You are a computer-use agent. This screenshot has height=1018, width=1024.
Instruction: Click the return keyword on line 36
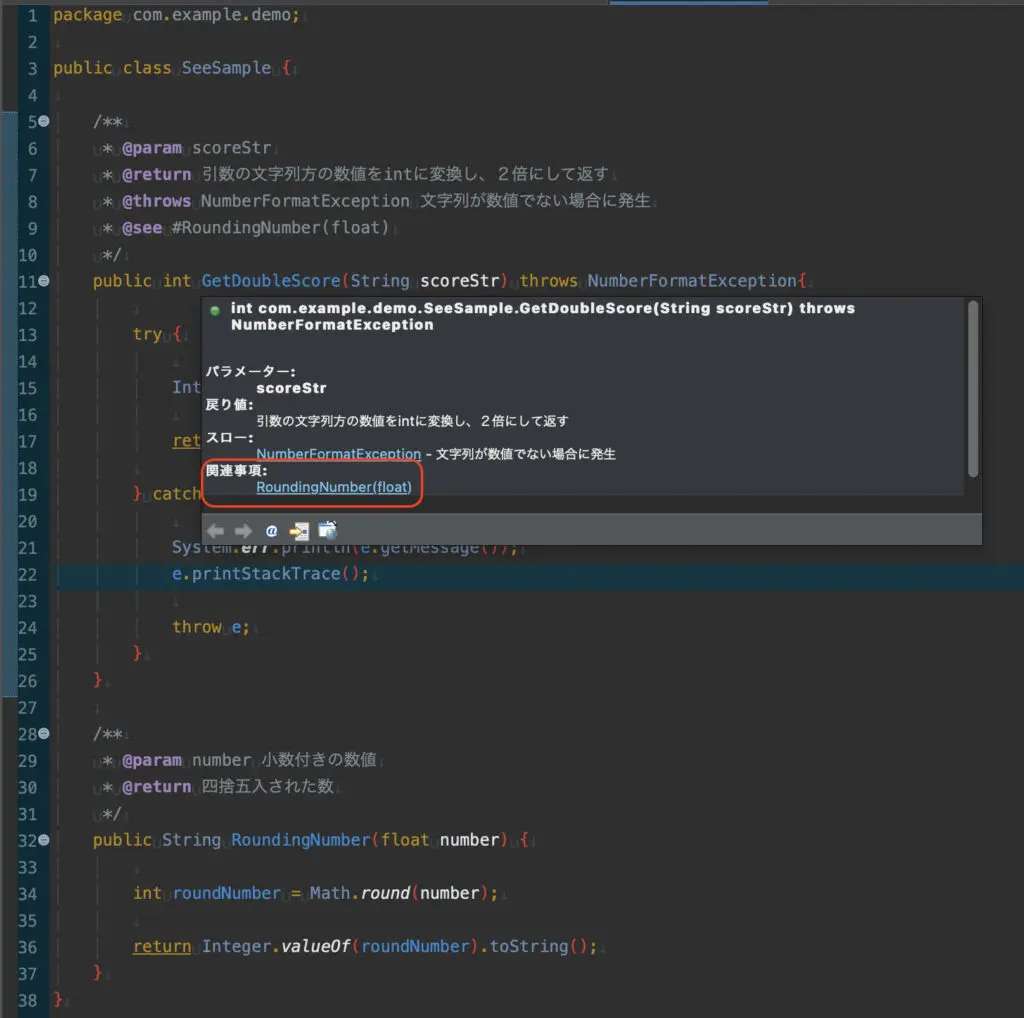click(162, 946)
